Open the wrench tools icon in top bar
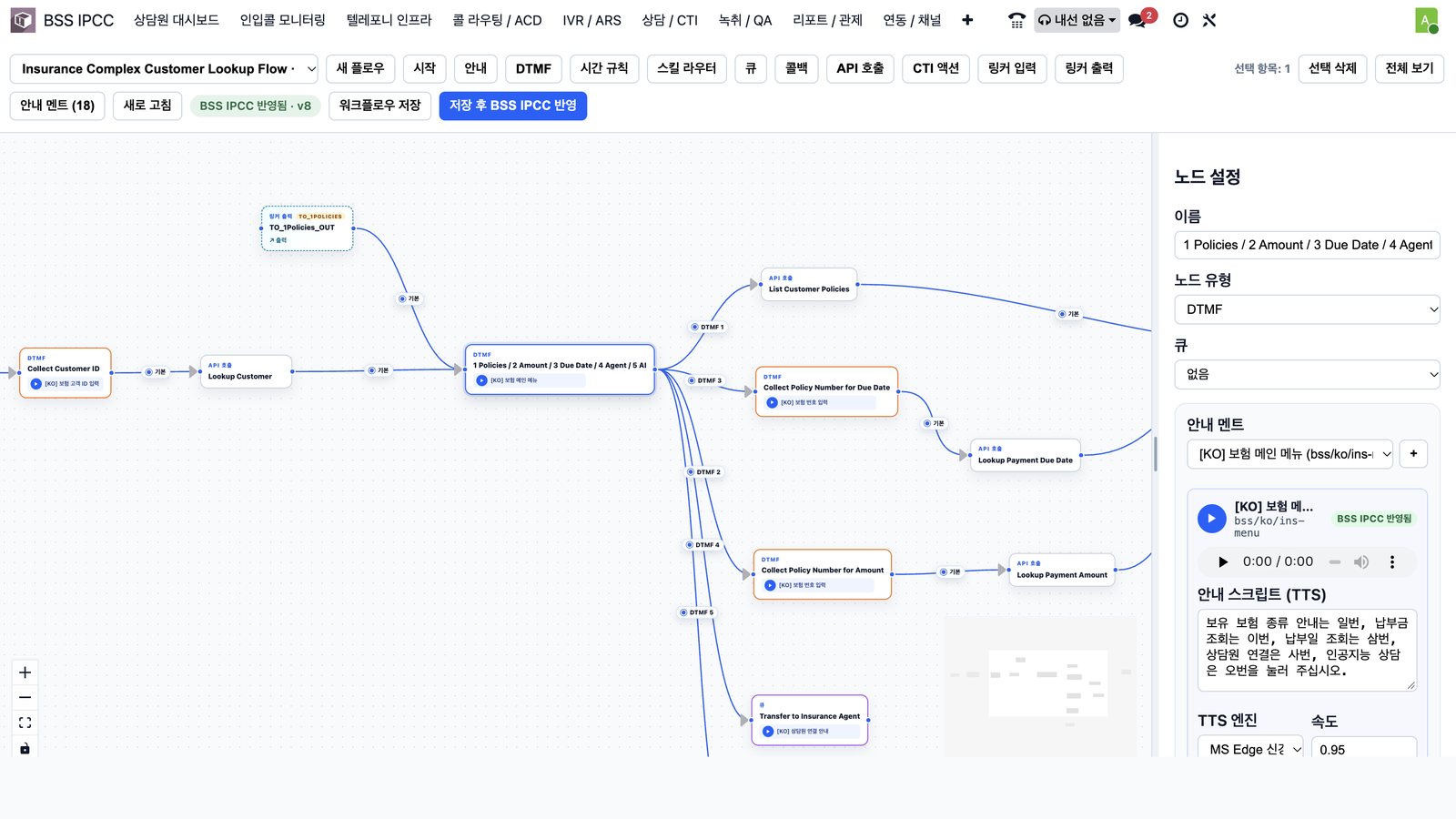The width and height of the screenshot is (1456, 819). tap(1209, 20)
